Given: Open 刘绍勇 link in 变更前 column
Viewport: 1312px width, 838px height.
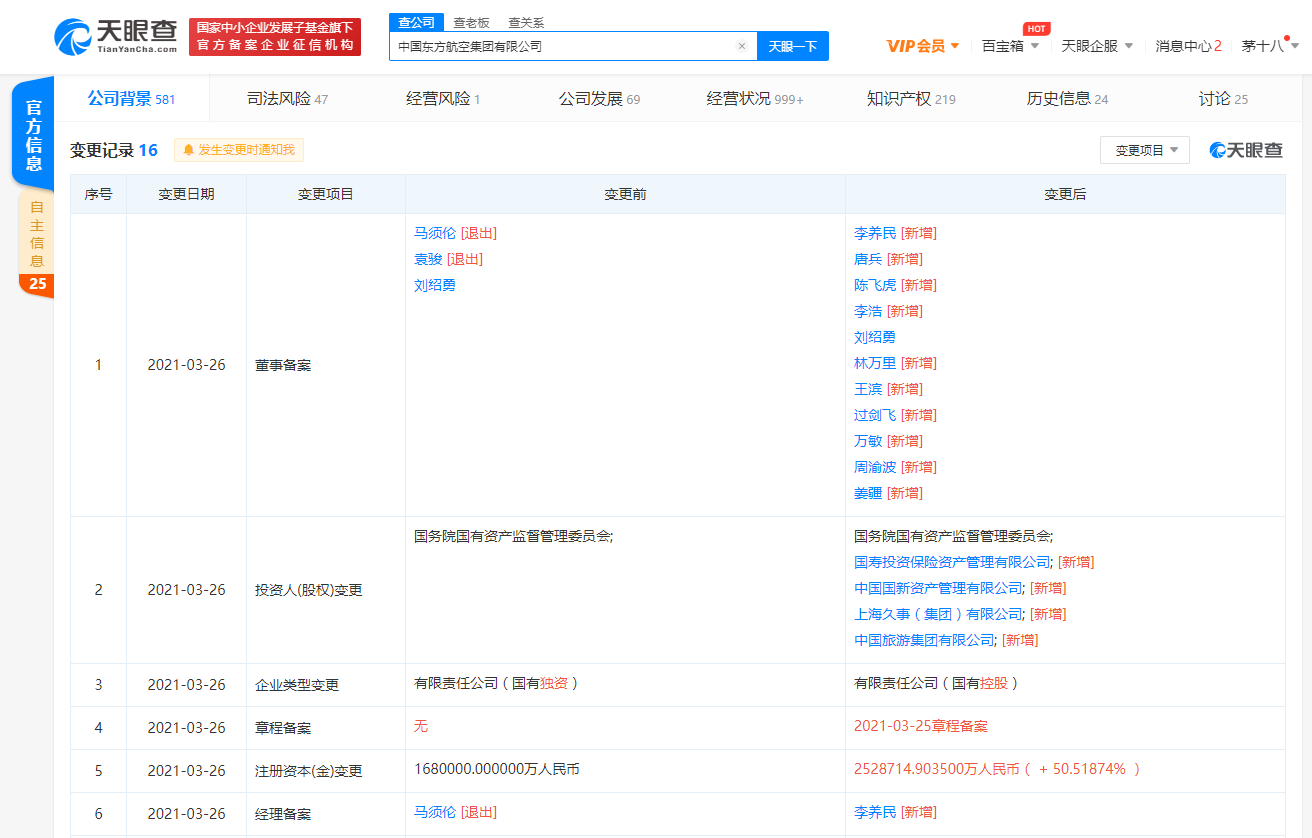Looking at the screenshot, I should click(435, 285).
